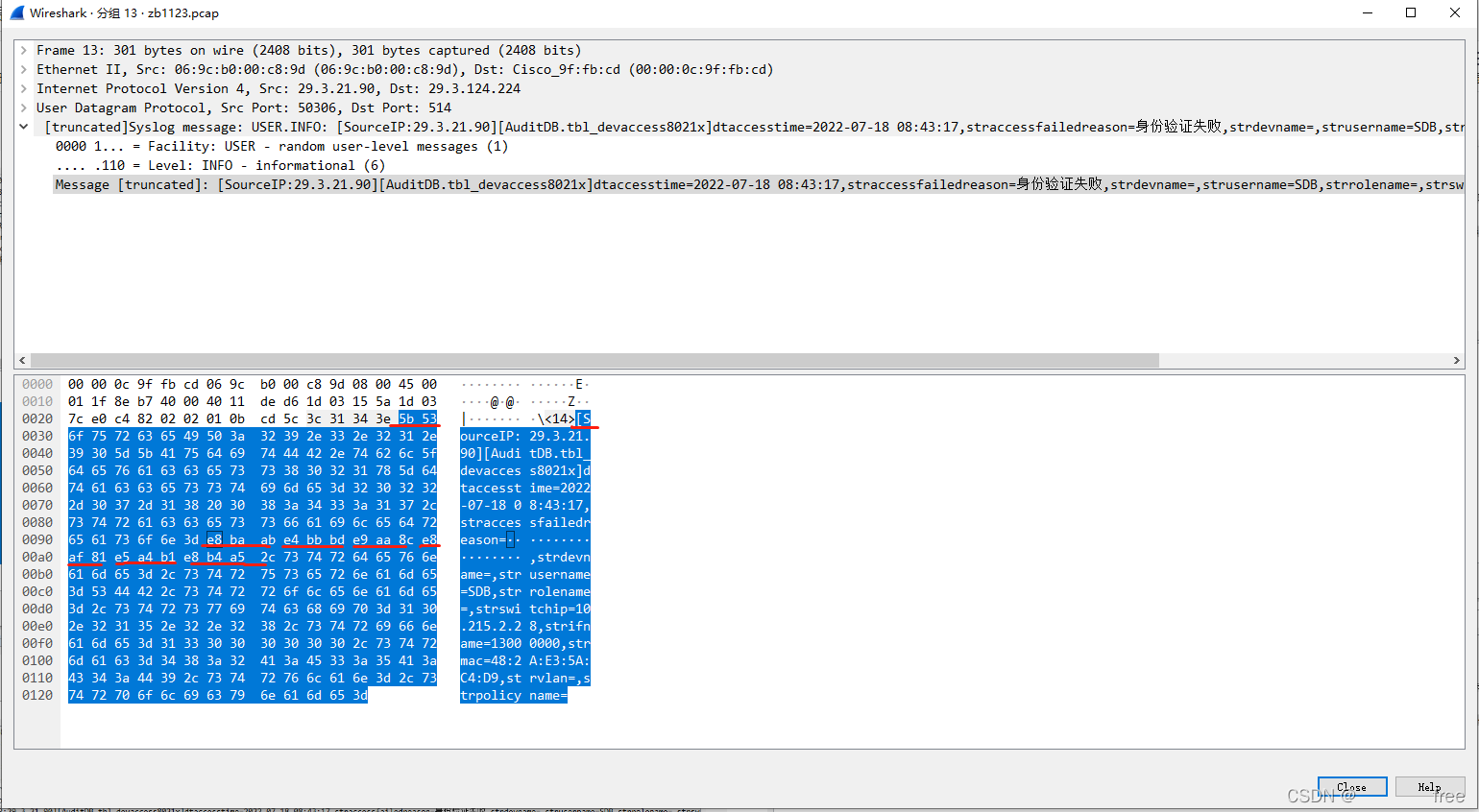Click ASCII text 'ourceIP: 29.3.21.'
Screen dimensions: 1479x812
525,436
